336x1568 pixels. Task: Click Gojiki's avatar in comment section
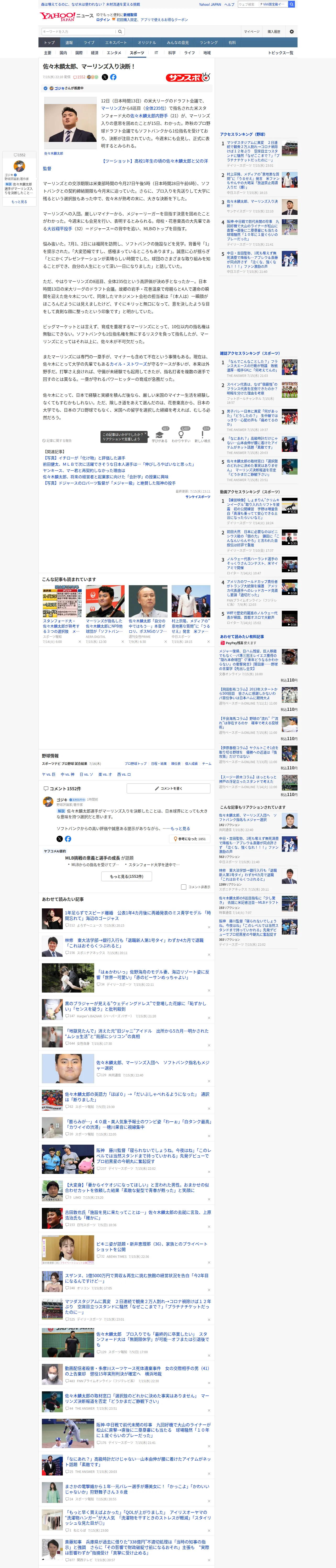pyautogui.click(x=48, y=802)
